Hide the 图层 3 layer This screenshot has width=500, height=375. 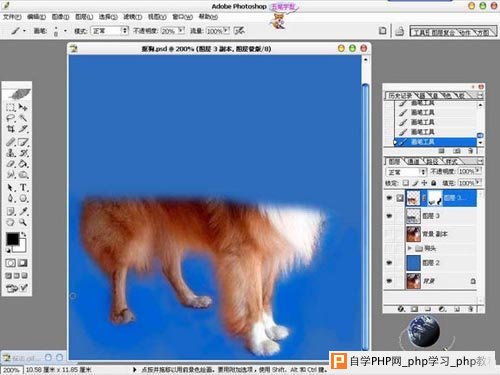click(389, 216)
